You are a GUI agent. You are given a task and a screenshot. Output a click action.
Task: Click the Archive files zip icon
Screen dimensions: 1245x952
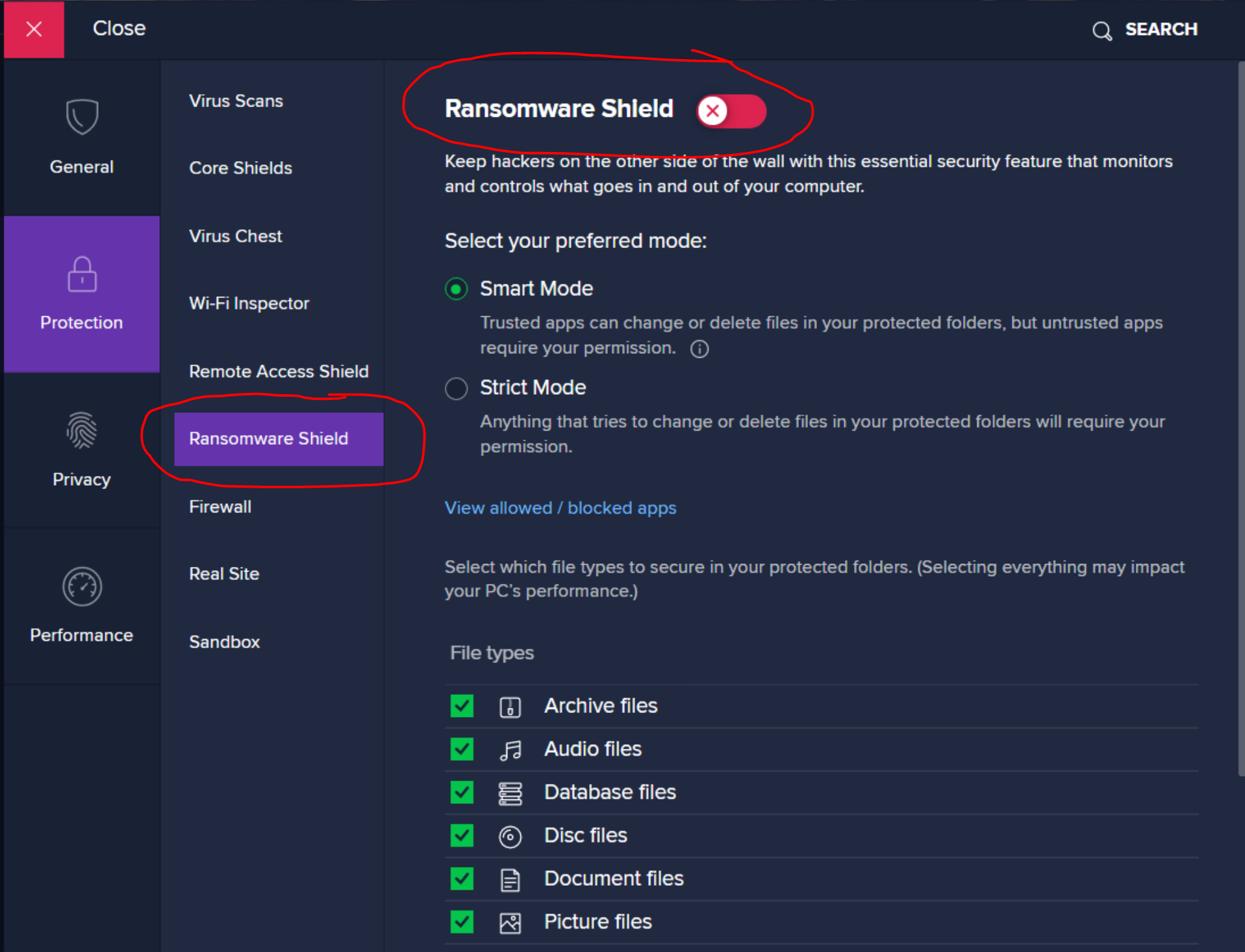click(x=510, y=707)
